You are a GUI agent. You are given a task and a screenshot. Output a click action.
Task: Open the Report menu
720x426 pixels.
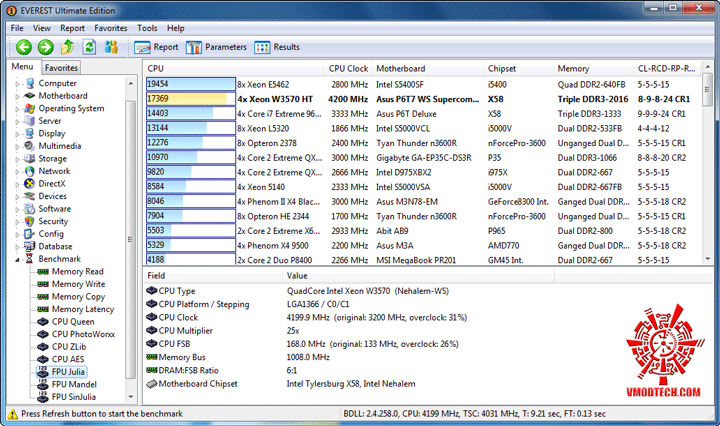tap(73, 28)
